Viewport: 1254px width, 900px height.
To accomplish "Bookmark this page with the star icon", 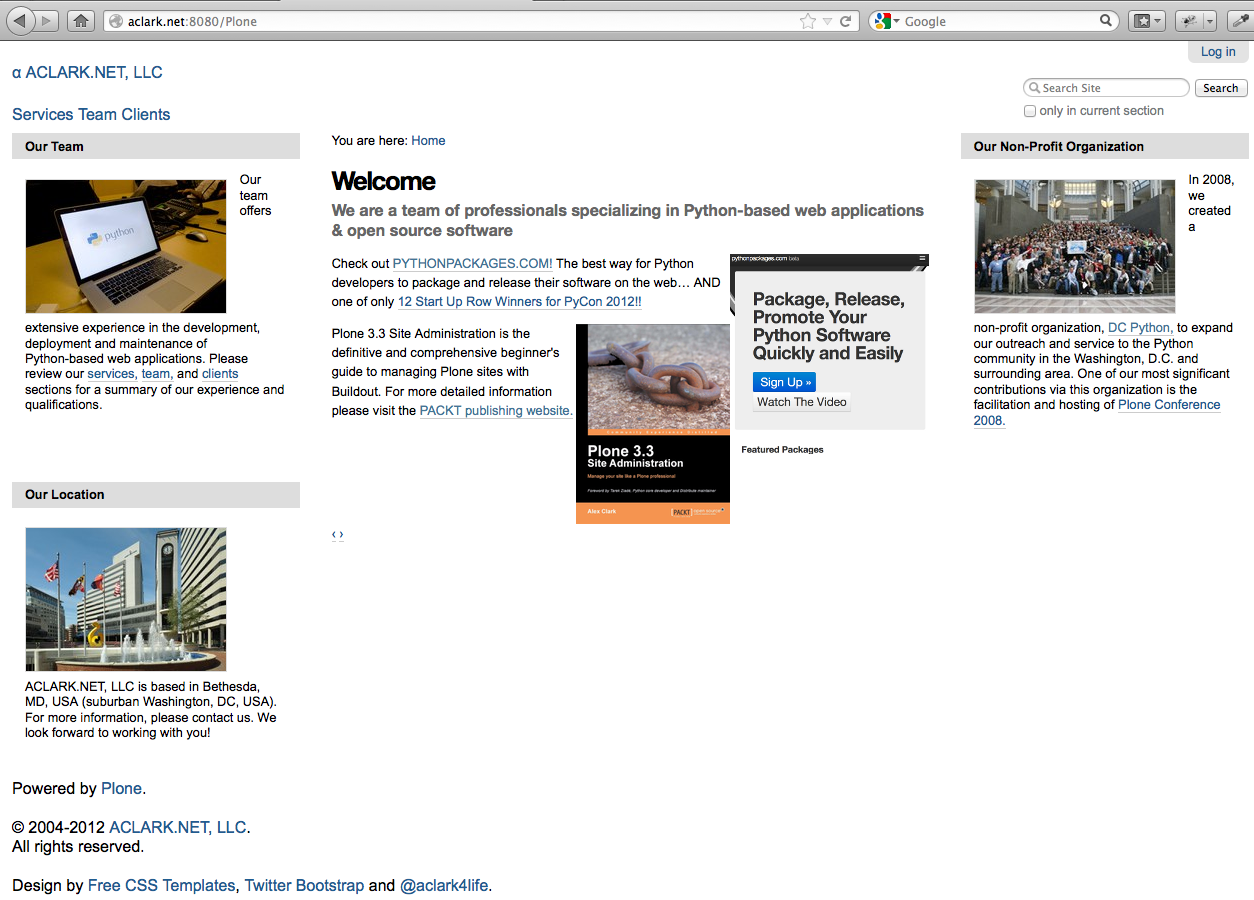I will pyautogui.click(x=808, y=21).
